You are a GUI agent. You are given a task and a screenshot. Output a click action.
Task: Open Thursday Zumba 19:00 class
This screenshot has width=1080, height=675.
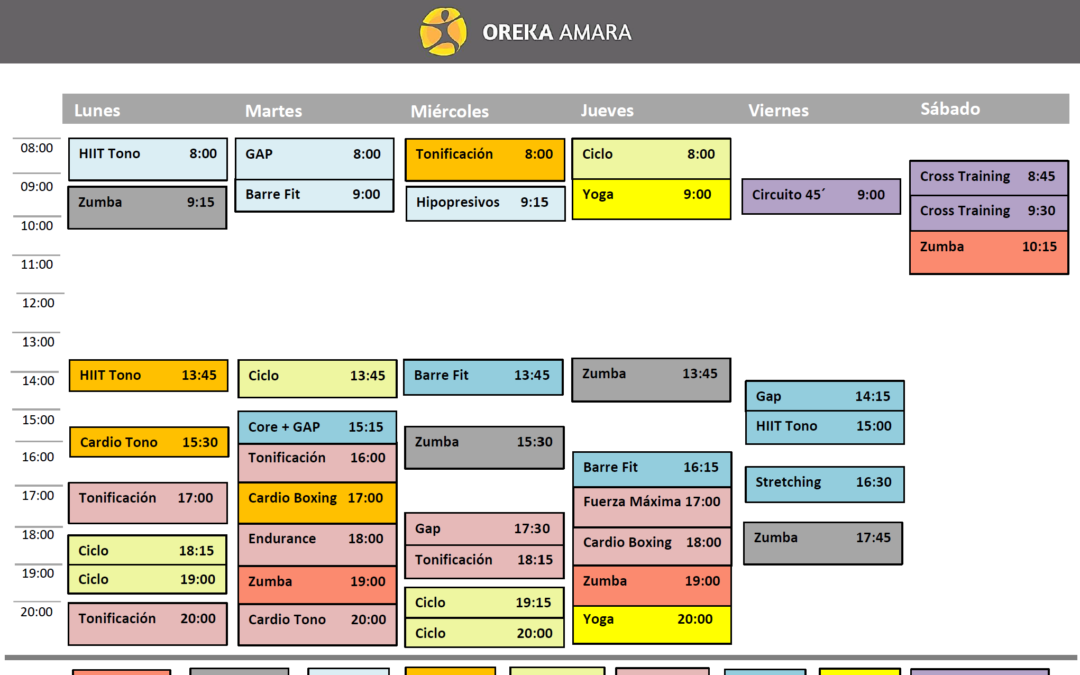(652, 586)
